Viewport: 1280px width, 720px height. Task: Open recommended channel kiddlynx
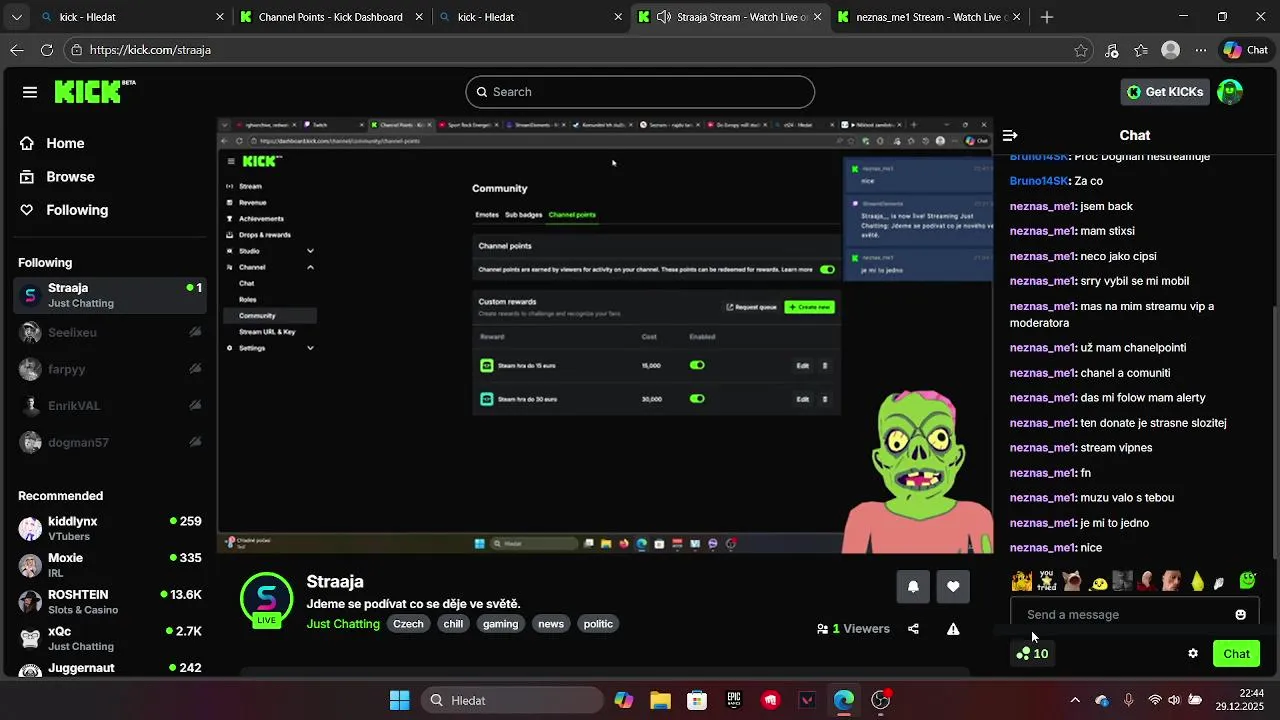[110, 528]
